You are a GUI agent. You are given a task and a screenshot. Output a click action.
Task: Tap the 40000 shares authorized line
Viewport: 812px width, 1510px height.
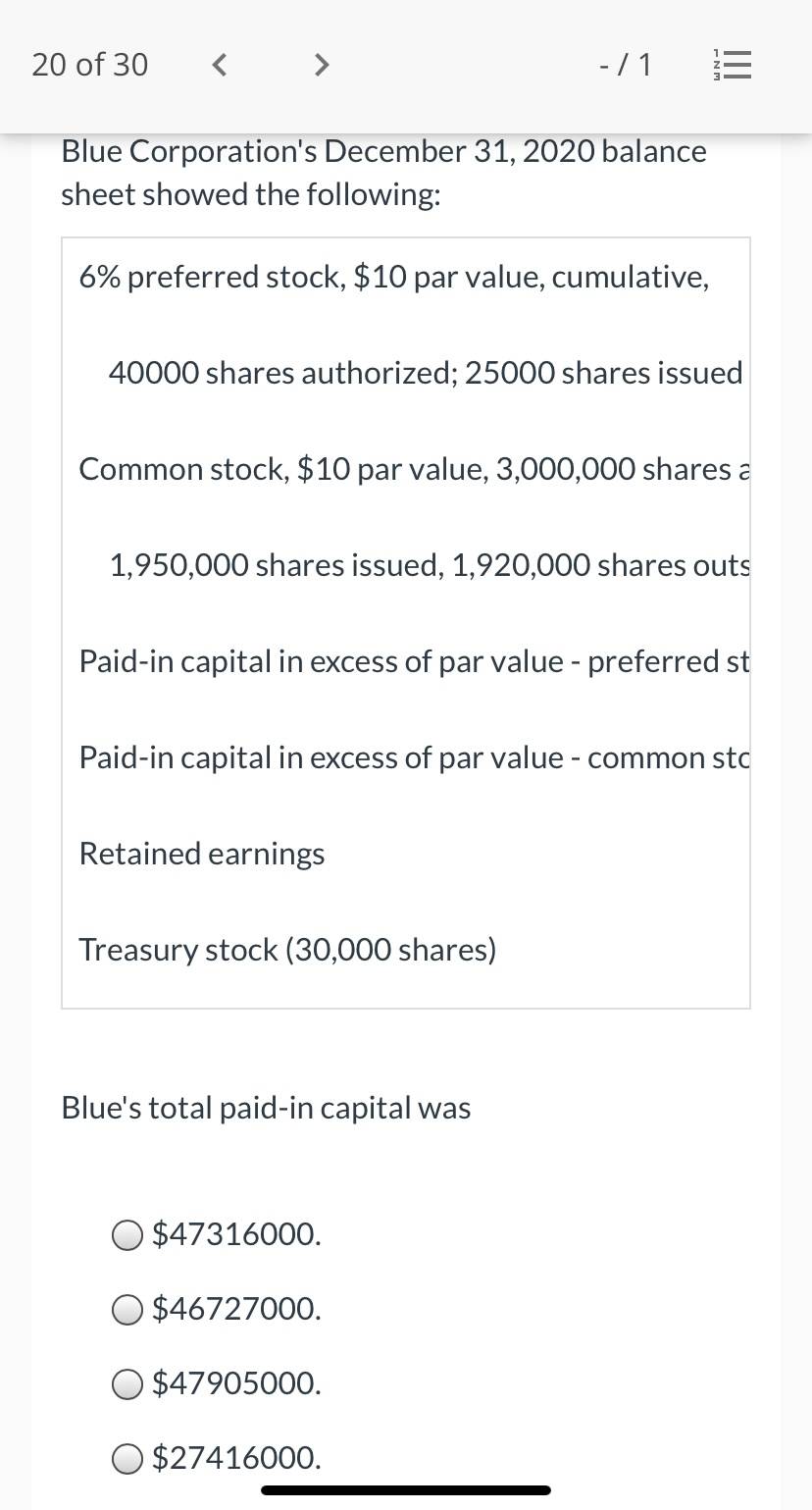426,374
